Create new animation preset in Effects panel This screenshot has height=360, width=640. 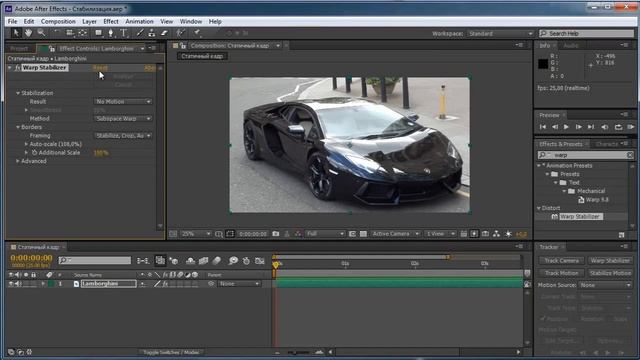(621, 235)
